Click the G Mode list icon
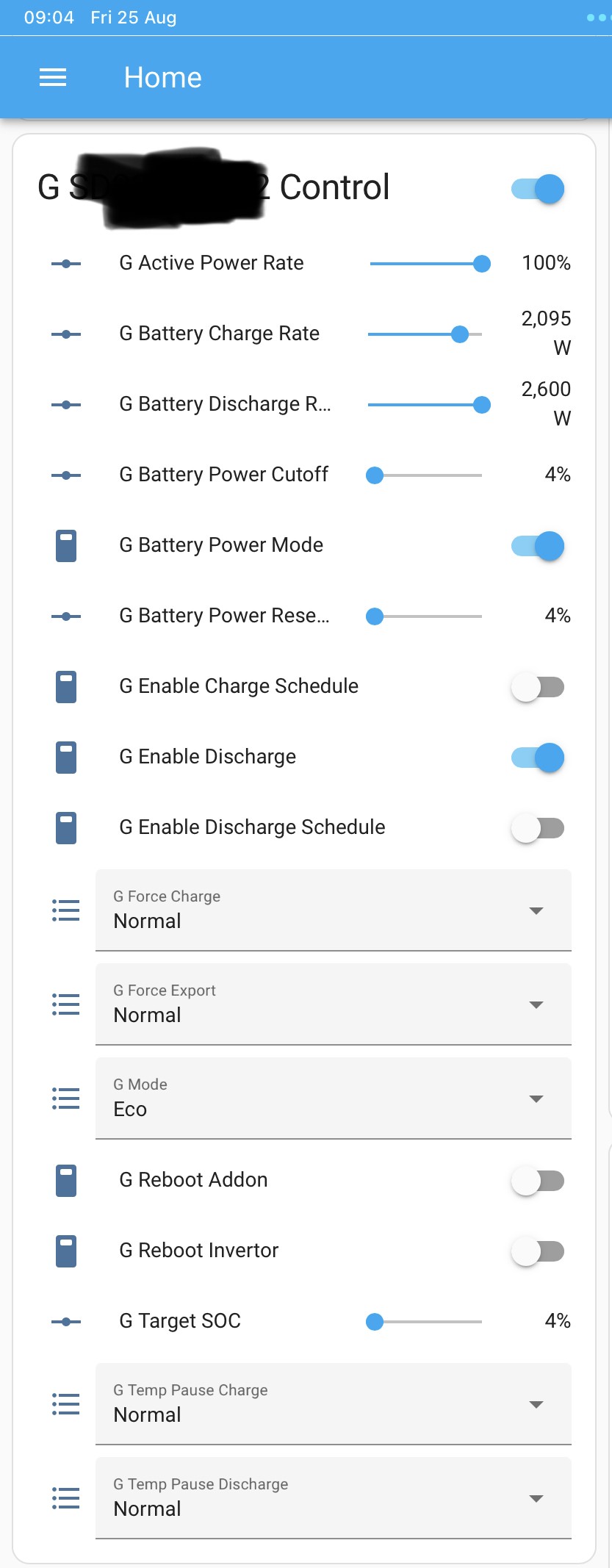612x1568 pixels. 66,1098
